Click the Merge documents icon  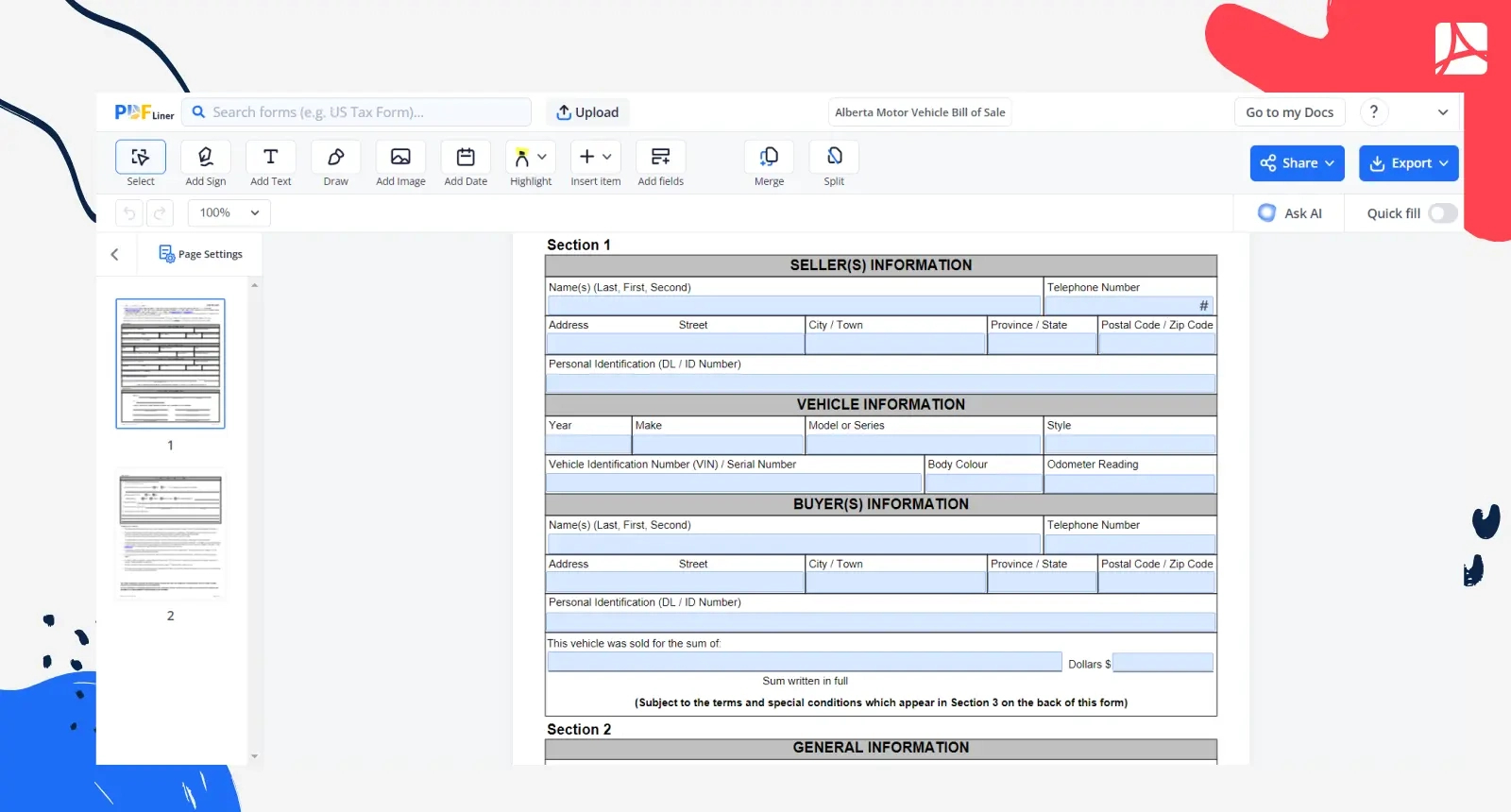point(769,158)
